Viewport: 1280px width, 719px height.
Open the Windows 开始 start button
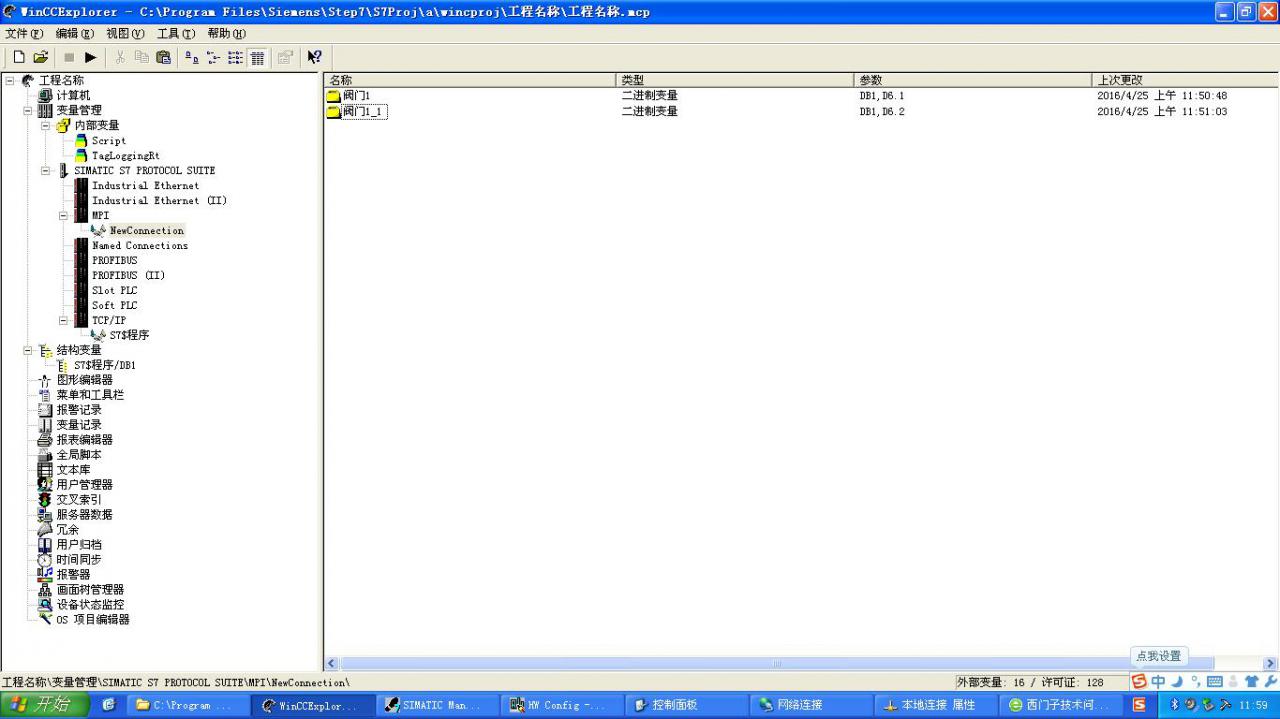pyautogui.click(x=46, y=705)
